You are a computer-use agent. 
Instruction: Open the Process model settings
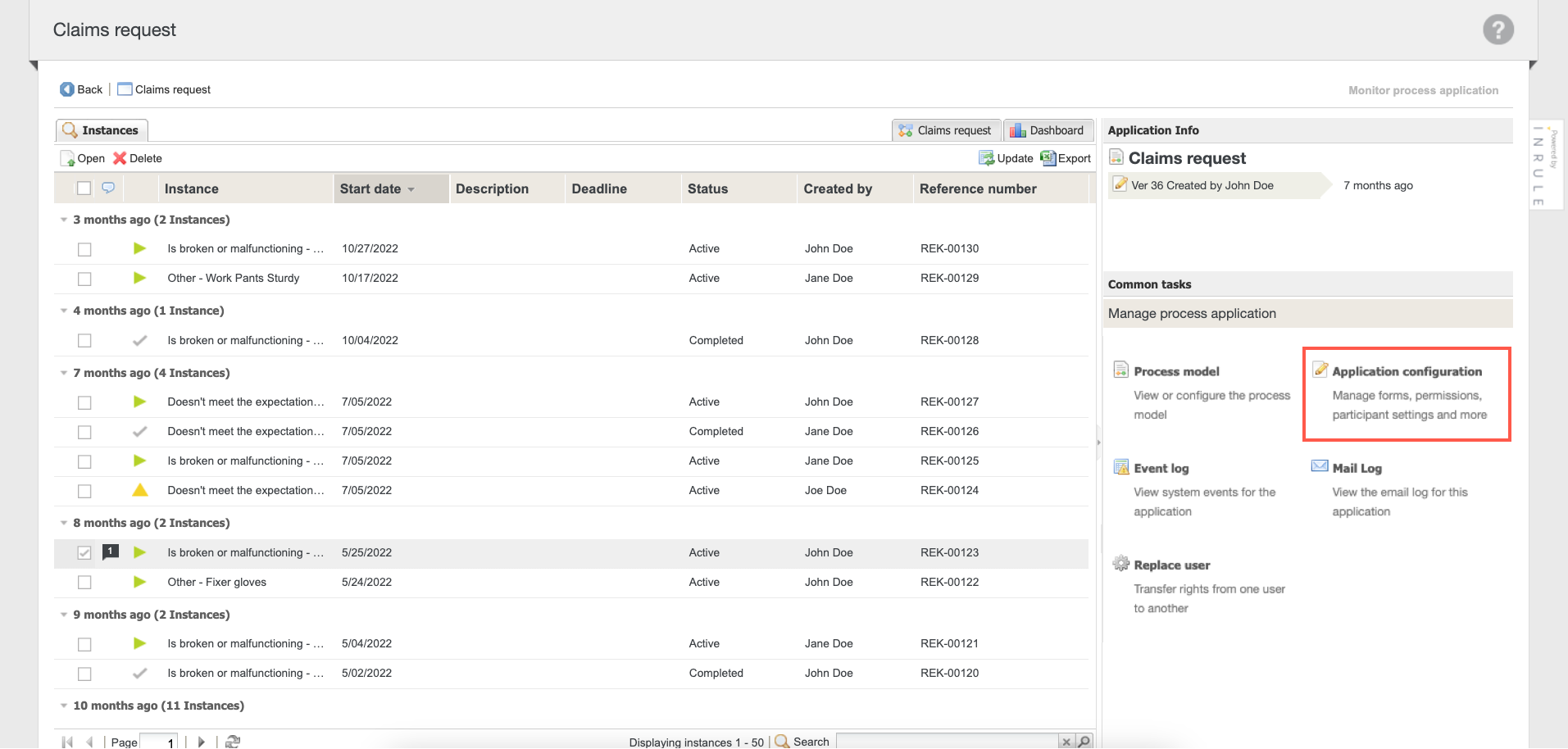pos(1176,370)
